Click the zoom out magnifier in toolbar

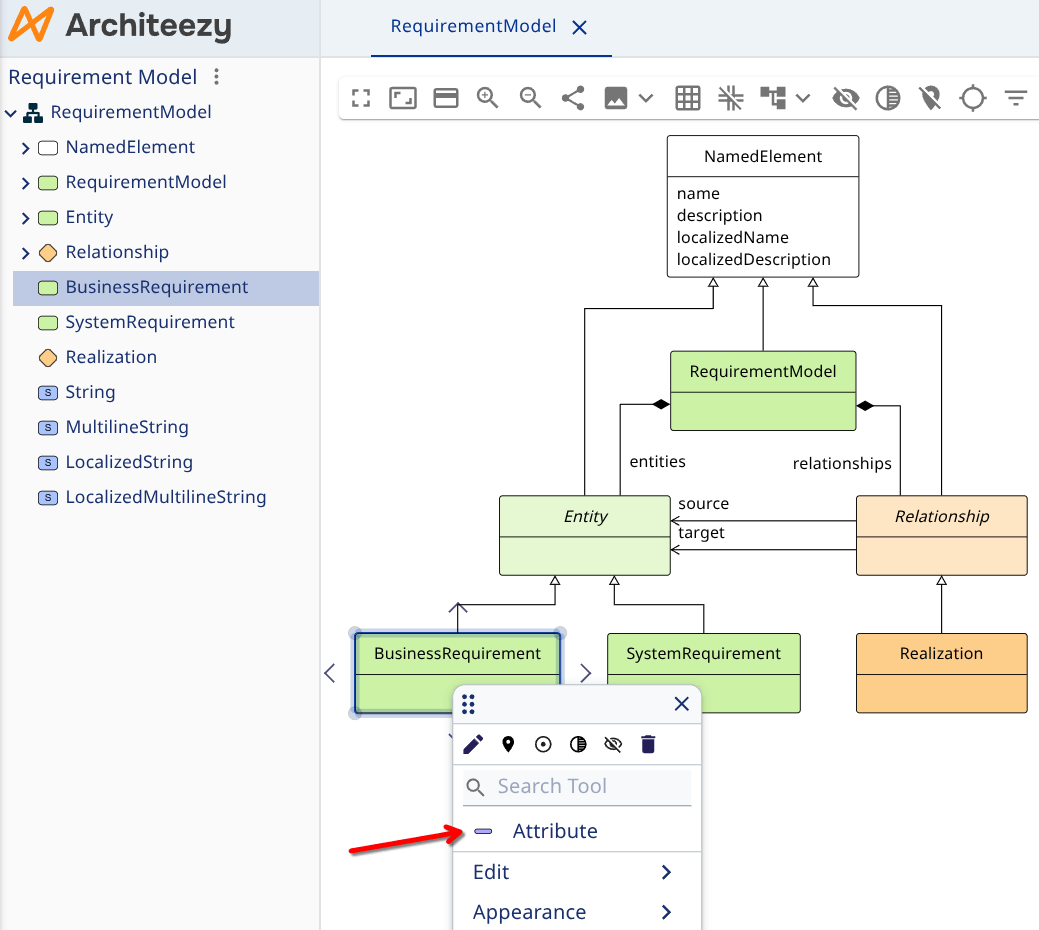(530, 98)
